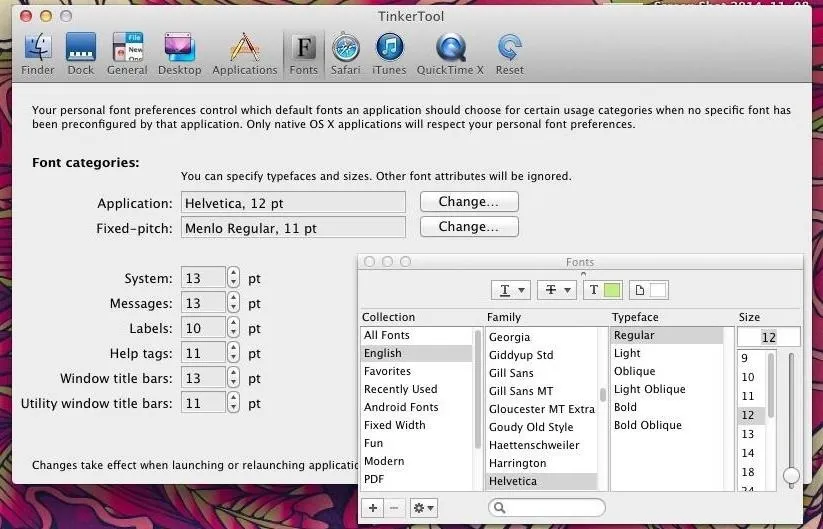Open the gear action menu in Fonts panel

coord(424,508)
